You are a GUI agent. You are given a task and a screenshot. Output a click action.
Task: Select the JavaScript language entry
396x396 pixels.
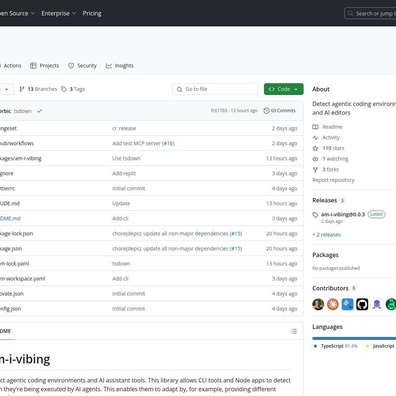[380, 346]
